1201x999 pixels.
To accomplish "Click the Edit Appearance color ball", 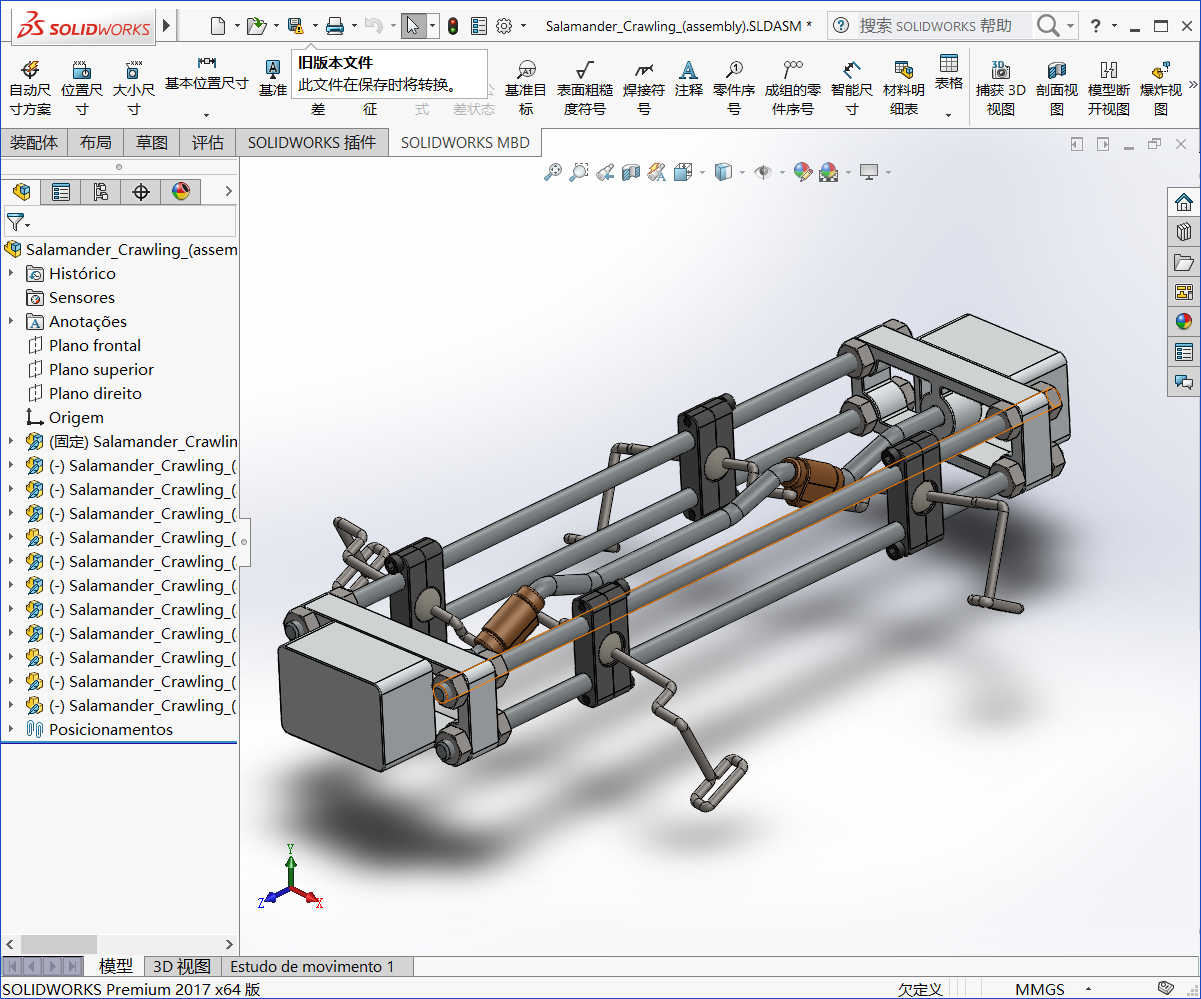I will pos(802,173).
